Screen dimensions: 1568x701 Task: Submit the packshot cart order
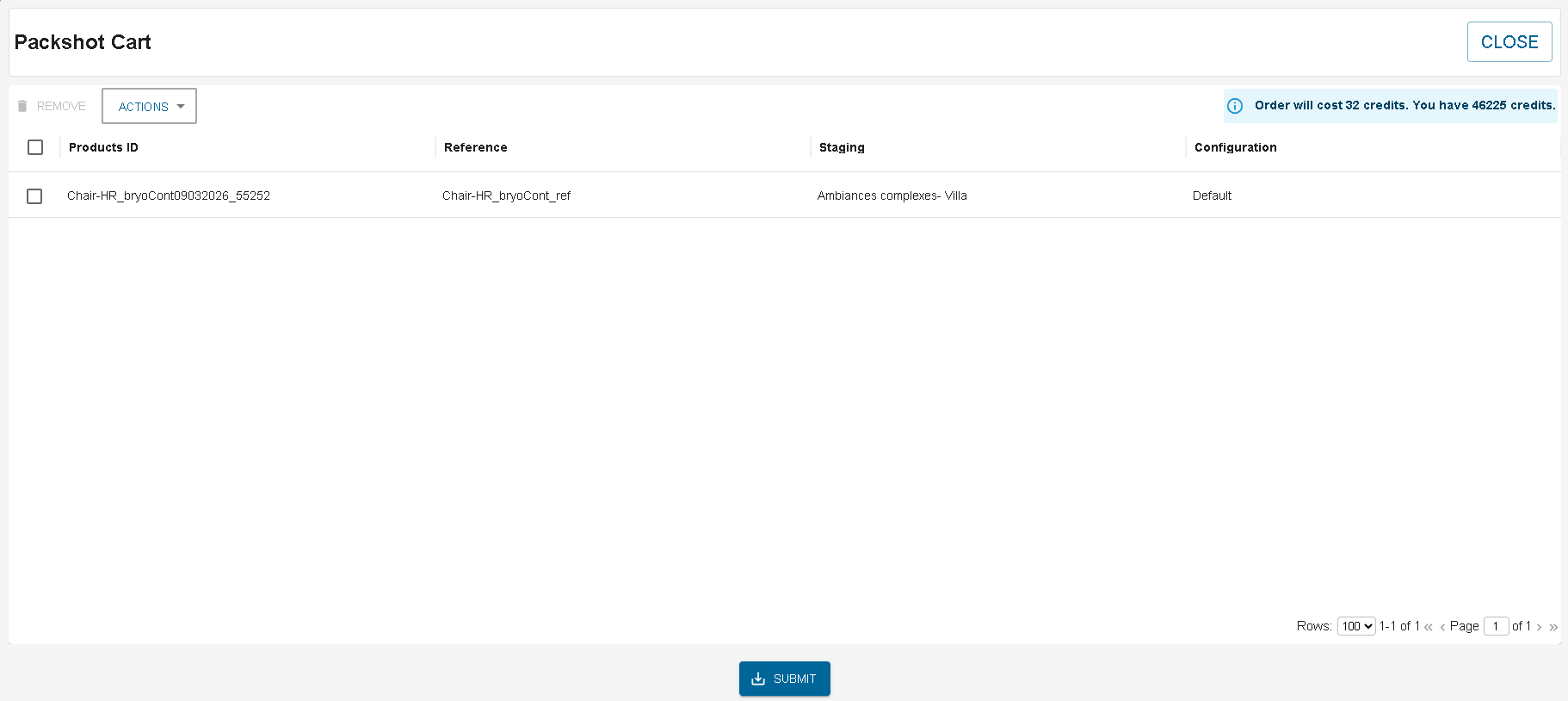pos(784,679)
